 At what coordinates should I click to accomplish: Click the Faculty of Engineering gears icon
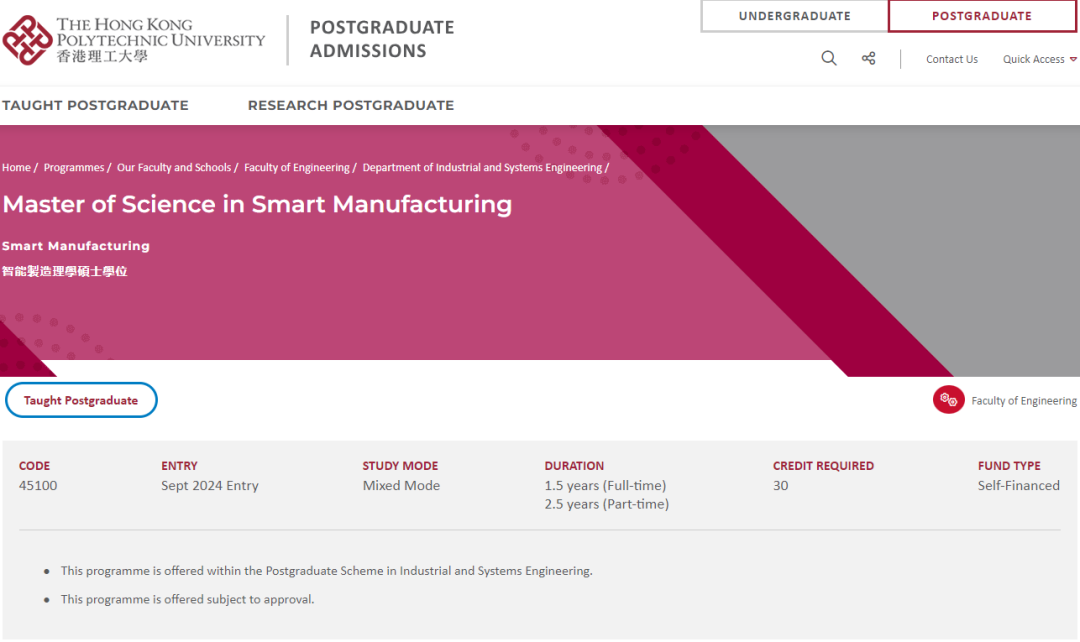948,400
